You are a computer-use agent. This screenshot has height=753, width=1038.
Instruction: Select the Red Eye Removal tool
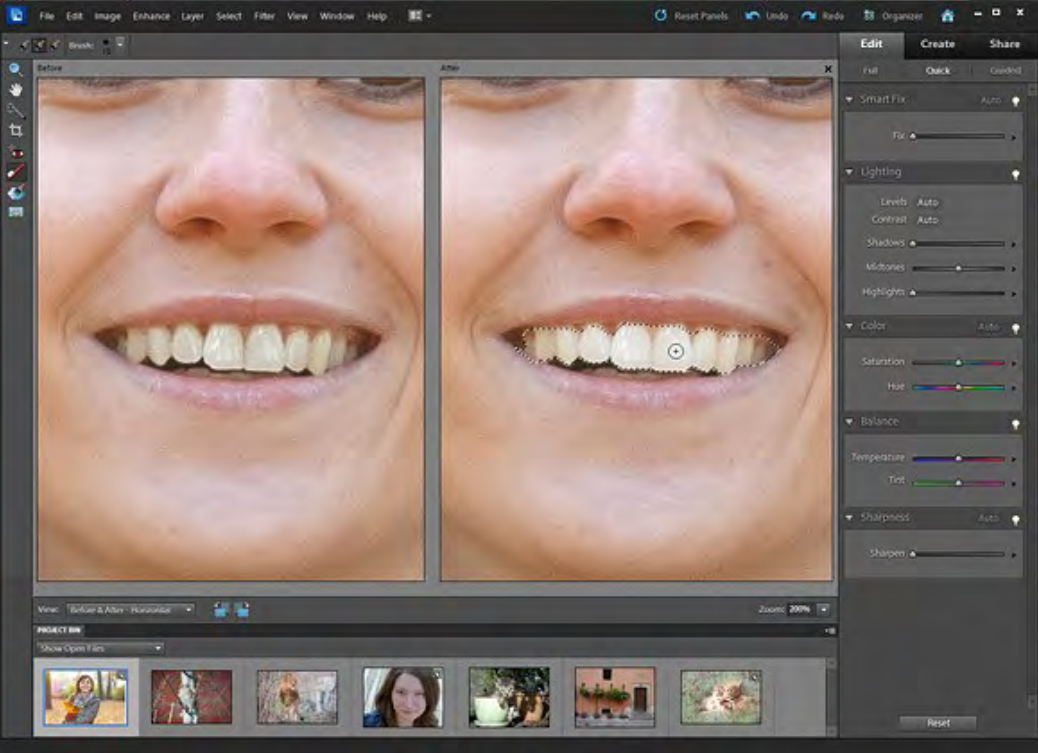click(x=16, y=151)
